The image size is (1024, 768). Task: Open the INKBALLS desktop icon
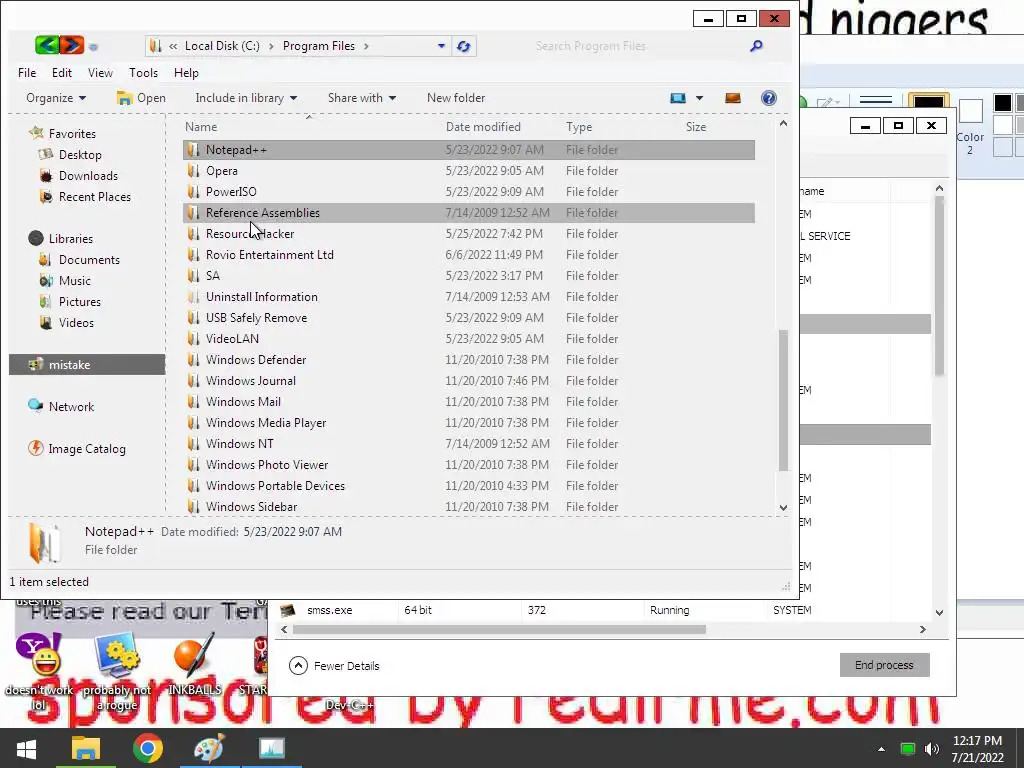click(194, 655)
